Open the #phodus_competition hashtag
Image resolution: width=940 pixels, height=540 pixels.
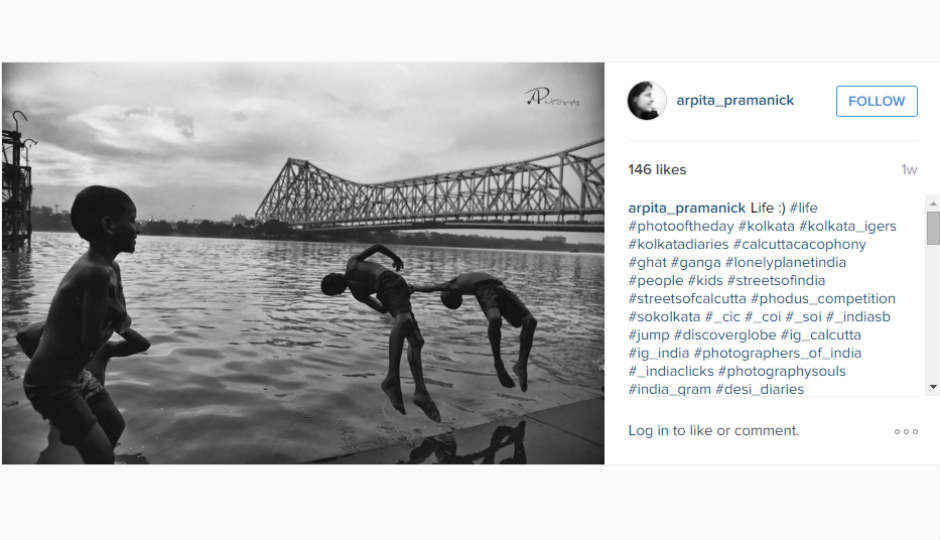823,298
